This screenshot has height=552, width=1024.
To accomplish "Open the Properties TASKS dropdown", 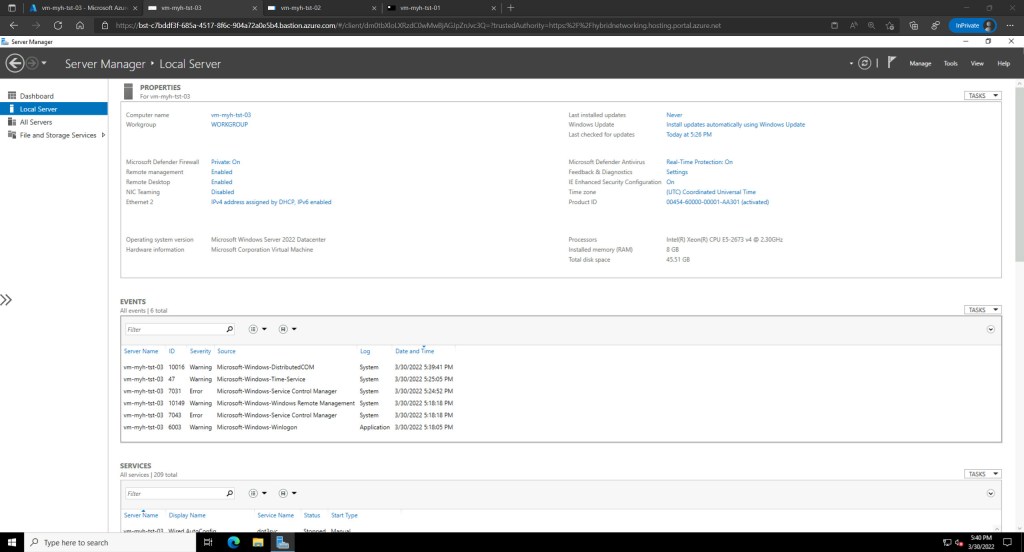I will pos(982,96).
